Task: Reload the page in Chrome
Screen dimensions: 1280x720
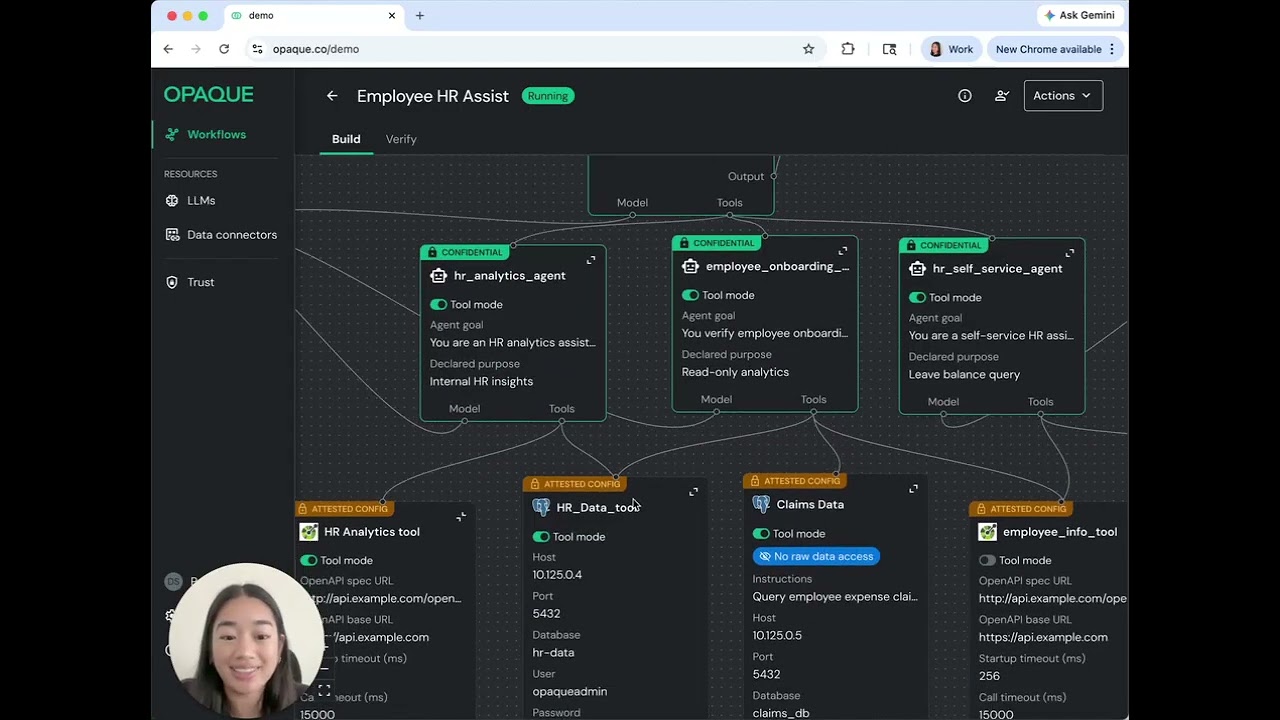Action: (x=224, y=49)
